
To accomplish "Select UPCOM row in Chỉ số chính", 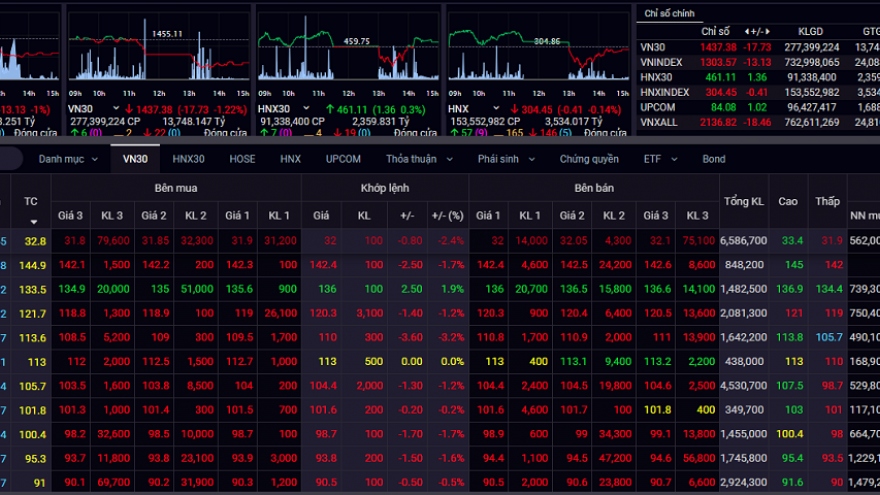I will pyautogui.click(x=758, y=107).
